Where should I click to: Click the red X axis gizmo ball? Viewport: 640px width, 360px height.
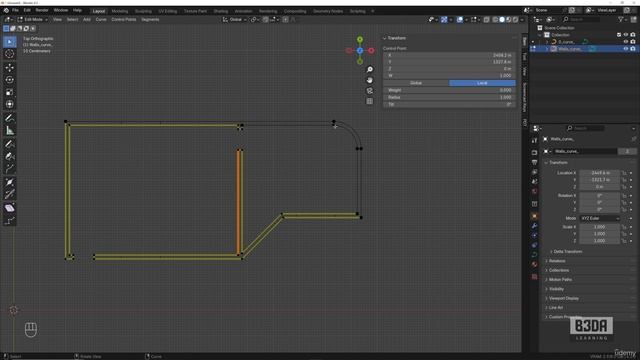(x=371, y=51)
